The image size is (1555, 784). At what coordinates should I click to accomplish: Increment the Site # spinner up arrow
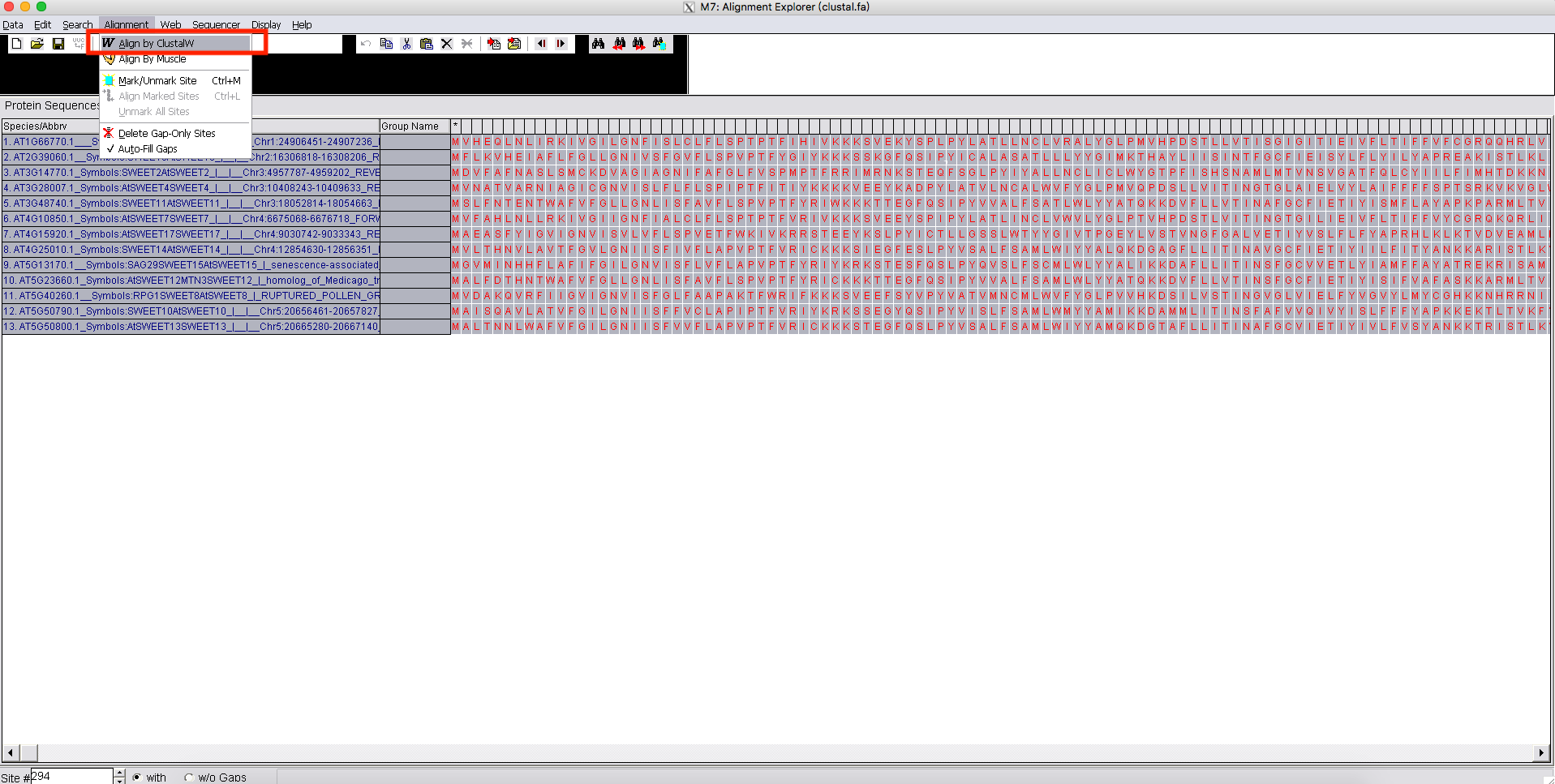[x=119, y=772]
